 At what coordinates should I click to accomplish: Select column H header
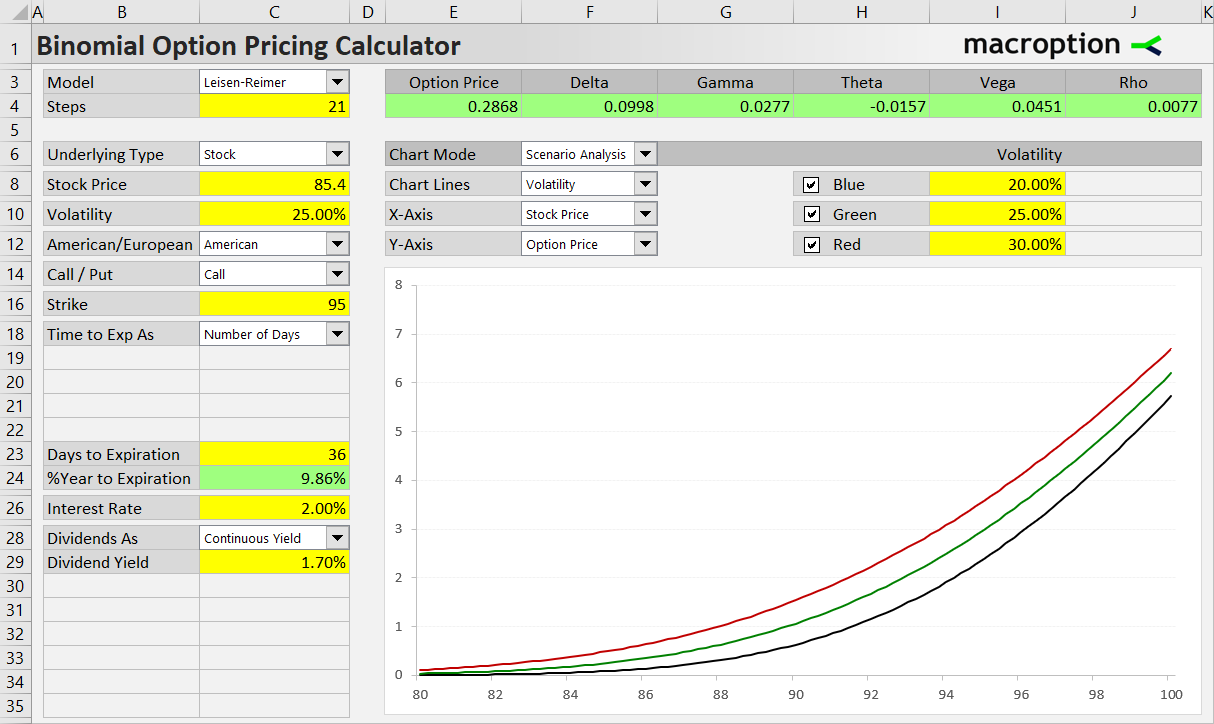[x=861, y=12]
